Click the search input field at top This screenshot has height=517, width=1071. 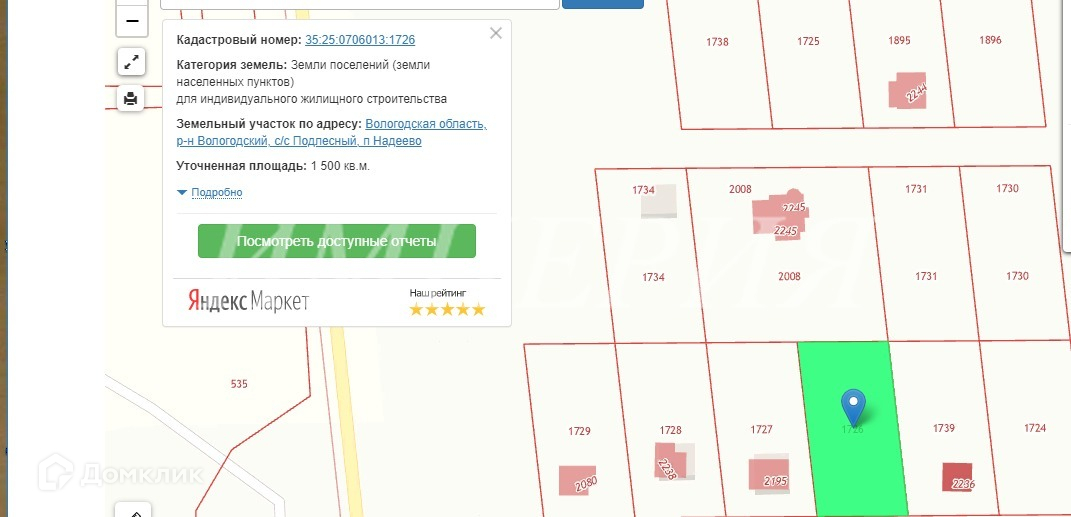click(x=360, y=3)
